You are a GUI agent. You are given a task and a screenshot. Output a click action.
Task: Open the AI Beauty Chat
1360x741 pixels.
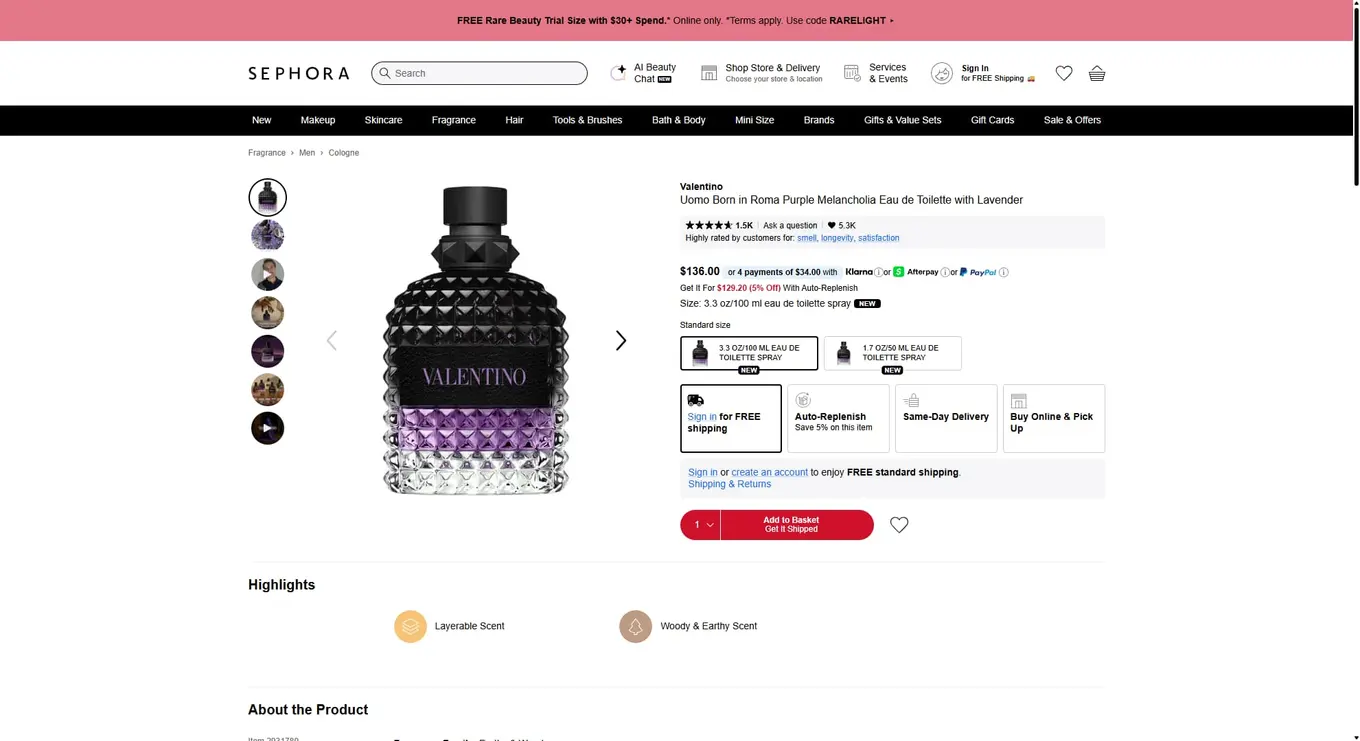tap(619, 73)
